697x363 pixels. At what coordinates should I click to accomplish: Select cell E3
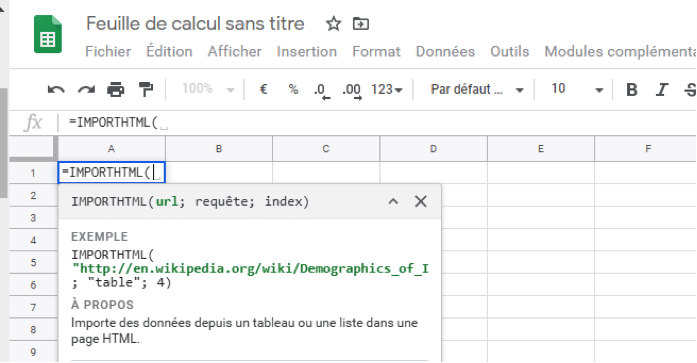tap(541, 218)
